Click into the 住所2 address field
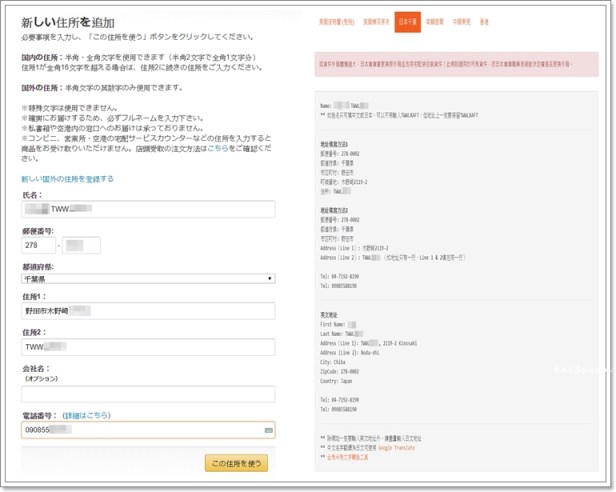 (148, 347)
